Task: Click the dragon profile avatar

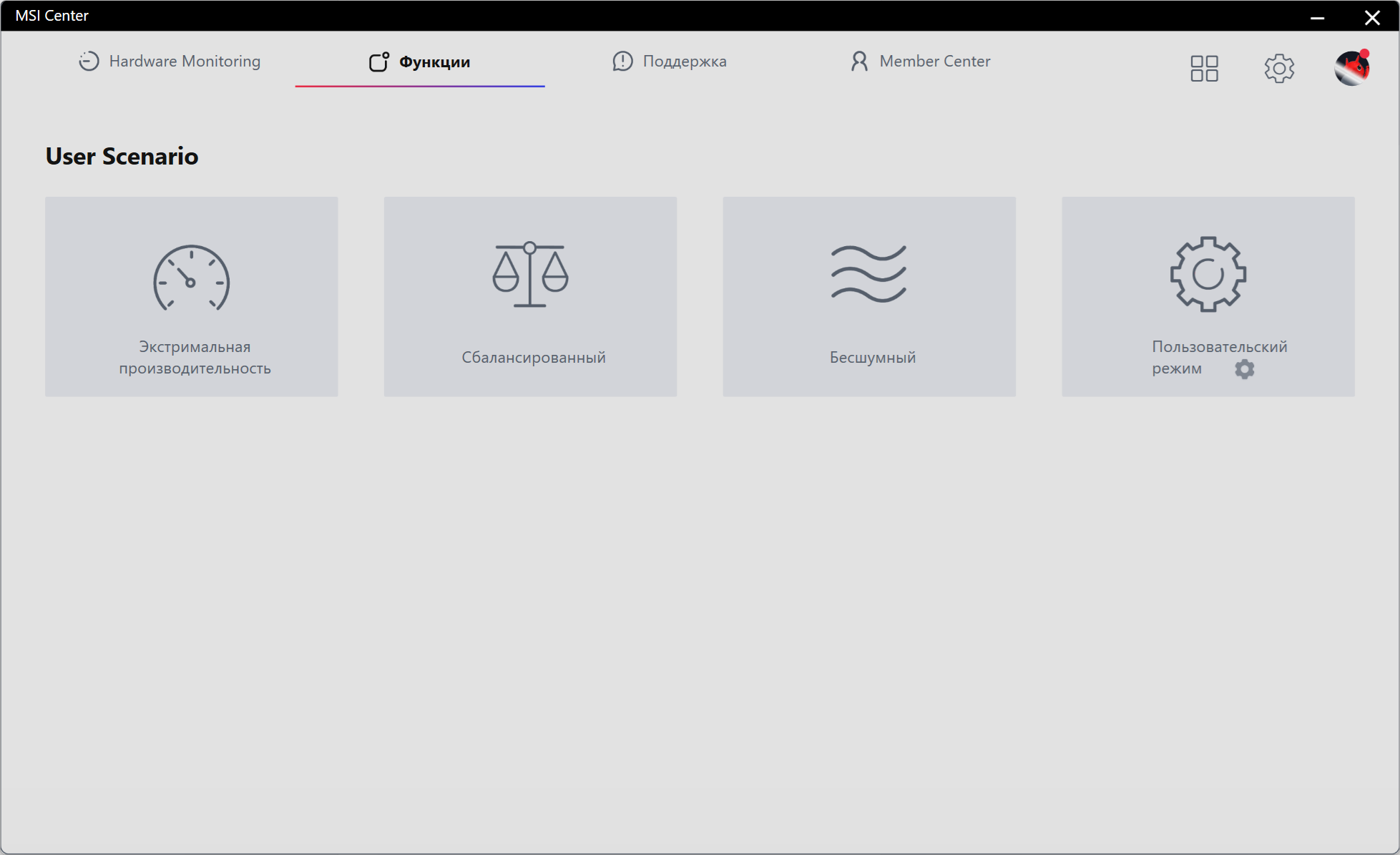Action: [x=1351, y=69]
